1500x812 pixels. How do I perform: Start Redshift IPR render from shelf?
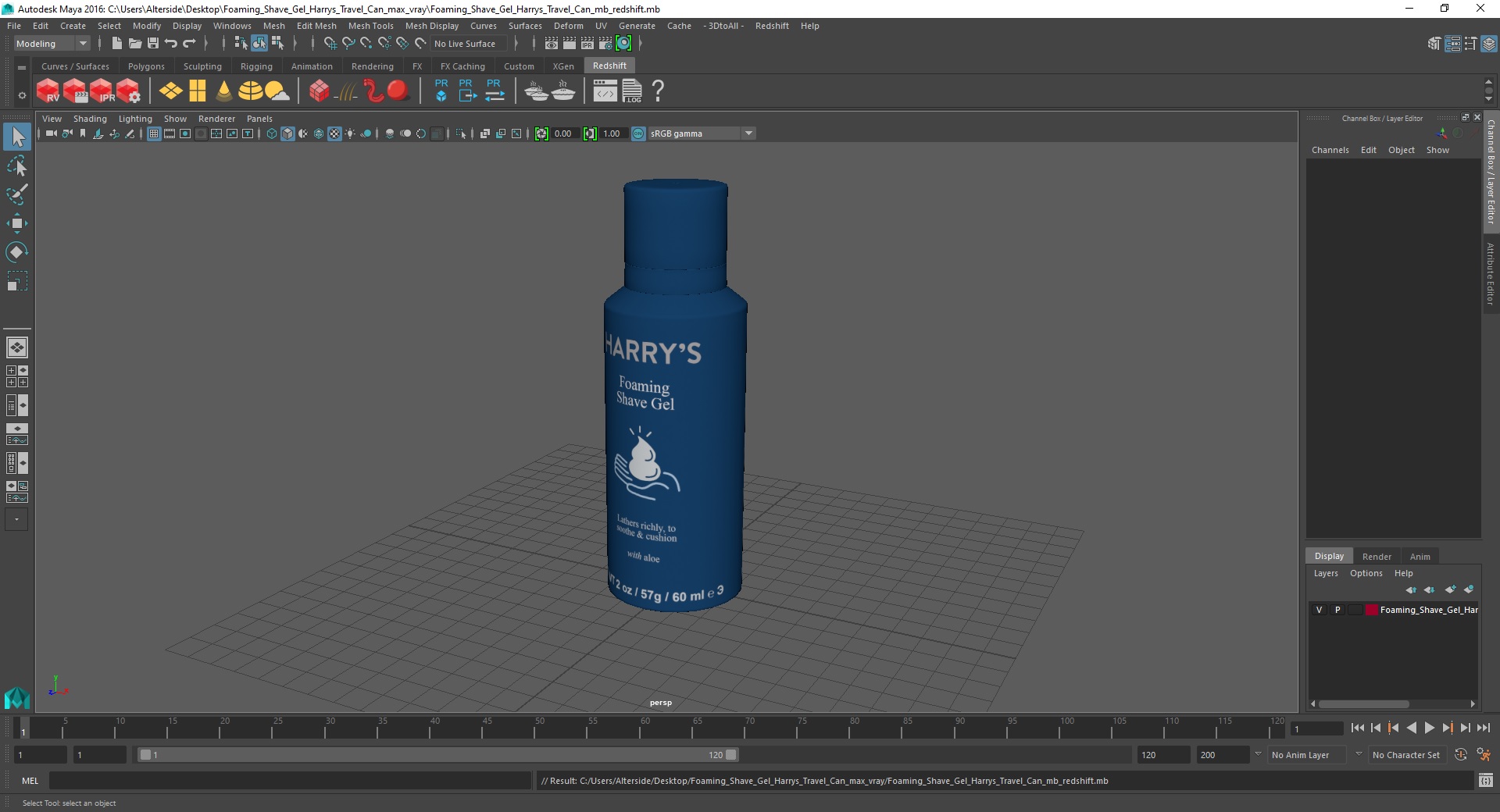102,91
